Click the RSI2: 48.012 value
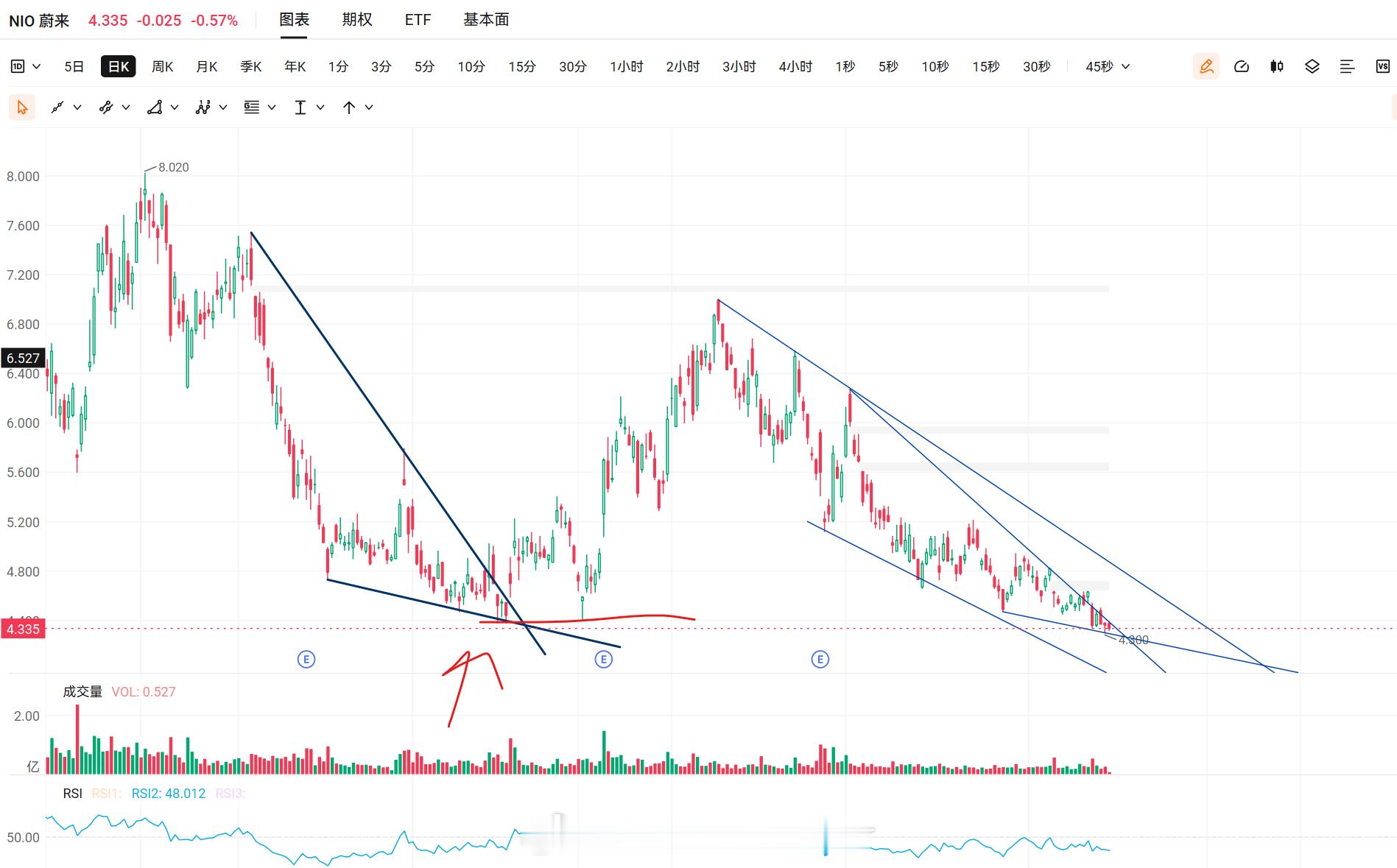1397x868 pixels. (x=169, y=793)
